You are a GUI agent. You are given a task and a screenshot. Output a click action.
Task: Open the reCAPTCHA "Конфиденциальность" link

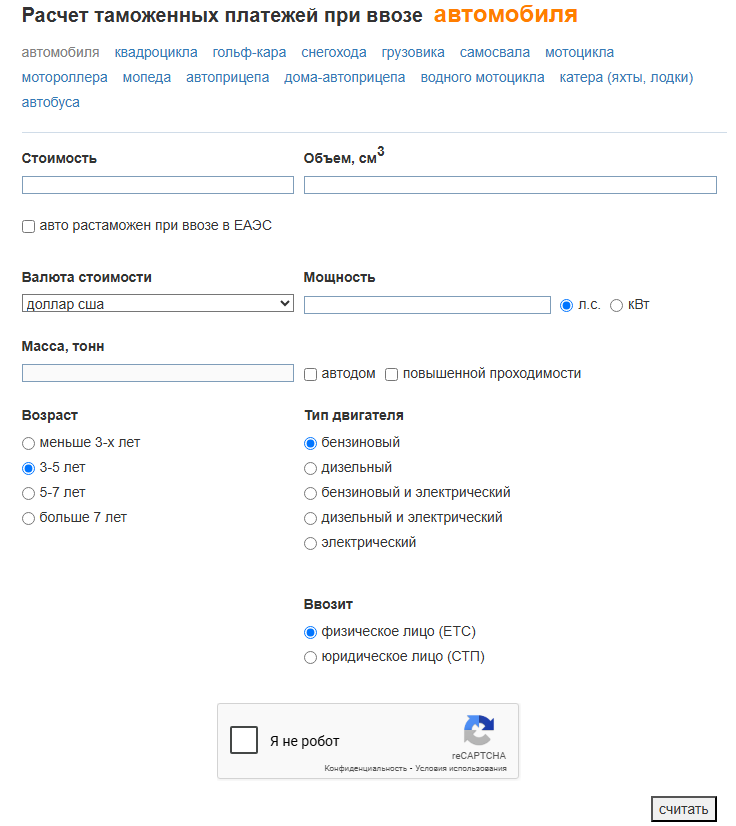(x=365, y=769)
